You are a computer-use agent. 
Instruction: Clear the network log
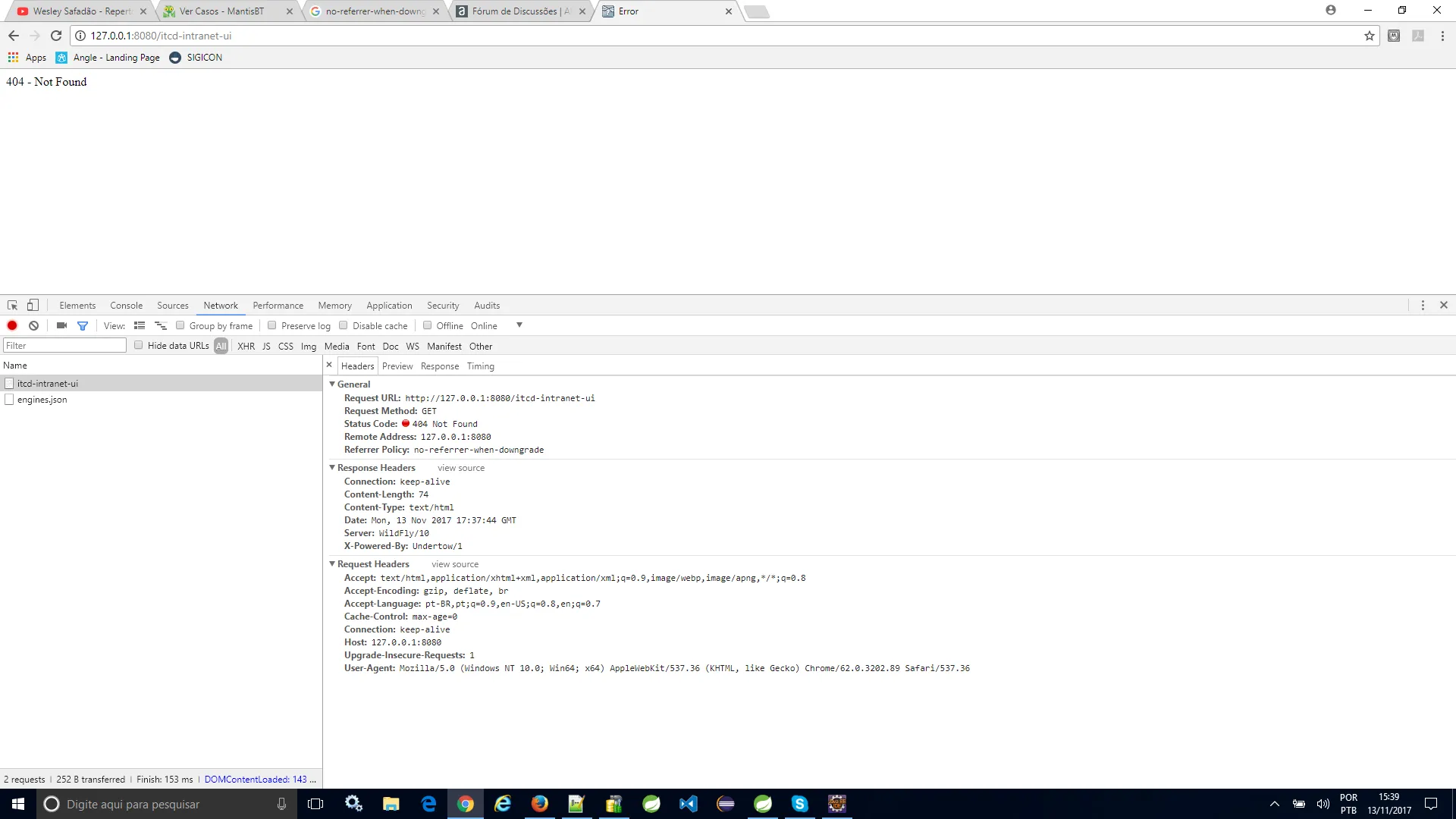coord(33,325)
